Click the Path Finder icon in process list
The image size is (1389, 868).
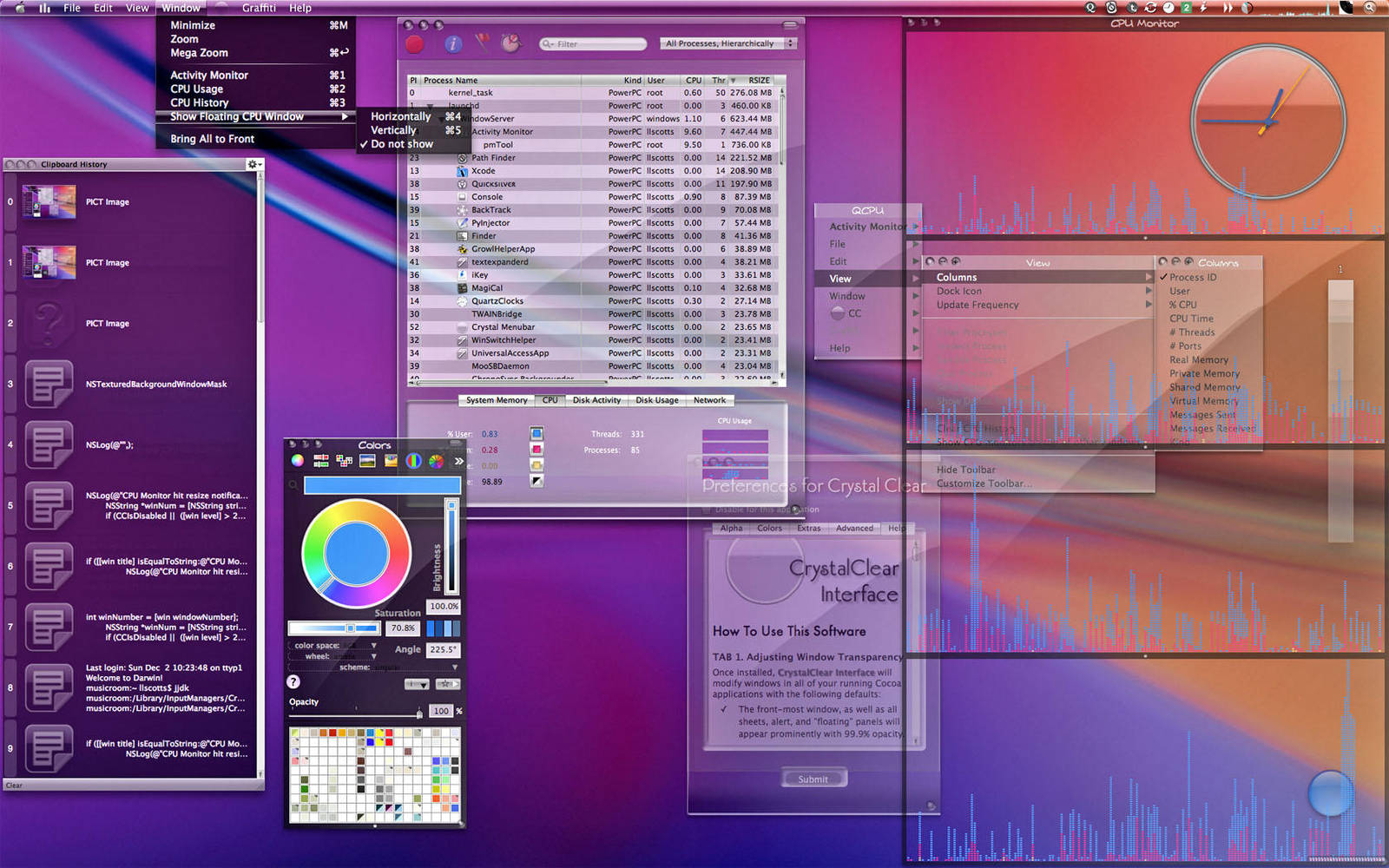[463, 158]
